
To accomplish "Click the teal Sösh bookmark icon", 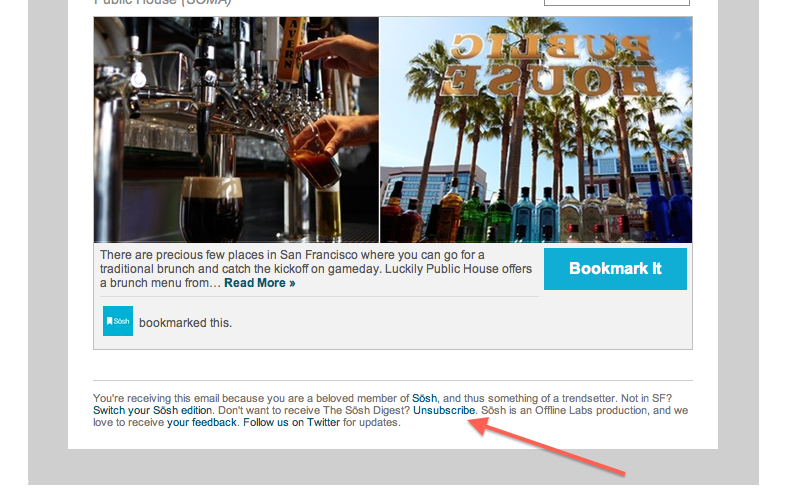I will click(x=118, y=321).
